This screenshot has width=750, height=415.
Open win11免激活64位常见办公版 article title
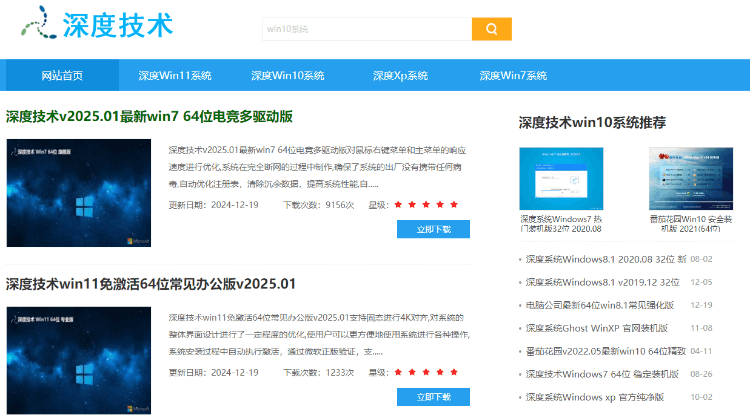click(x=151, y=284)
